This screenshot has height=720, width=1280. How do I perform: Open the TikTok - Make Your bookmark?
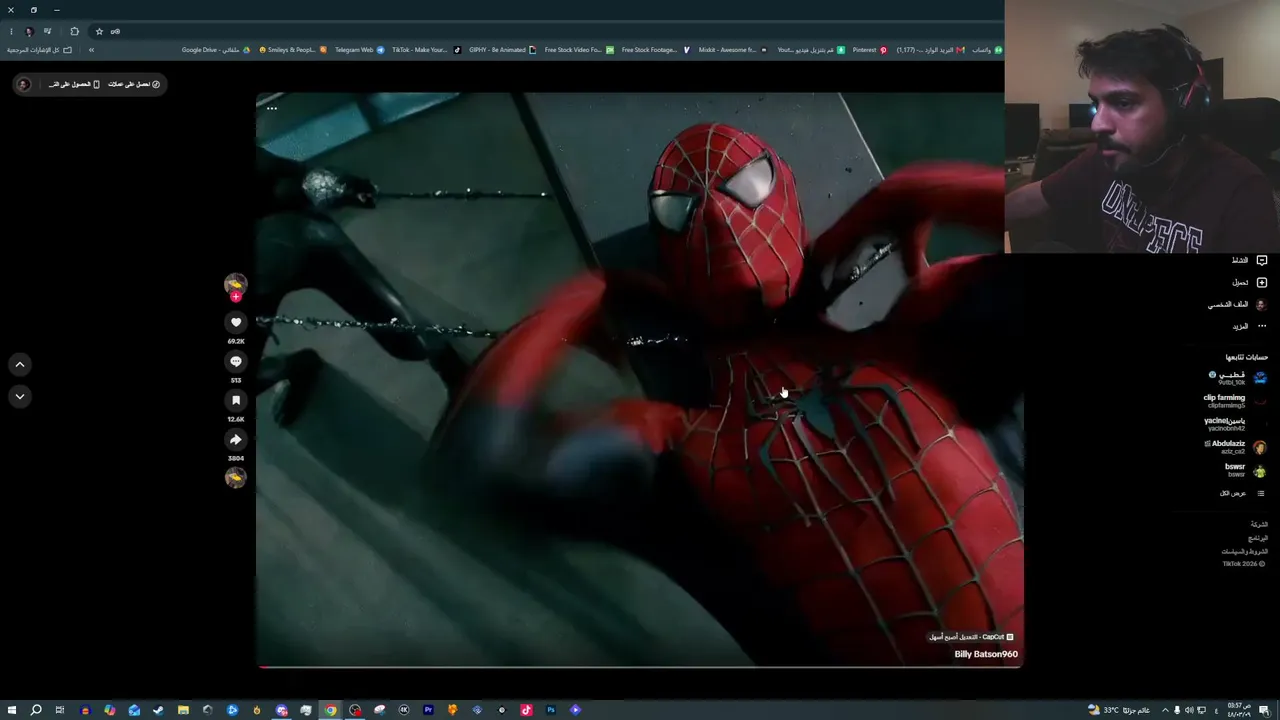[426, 50]
